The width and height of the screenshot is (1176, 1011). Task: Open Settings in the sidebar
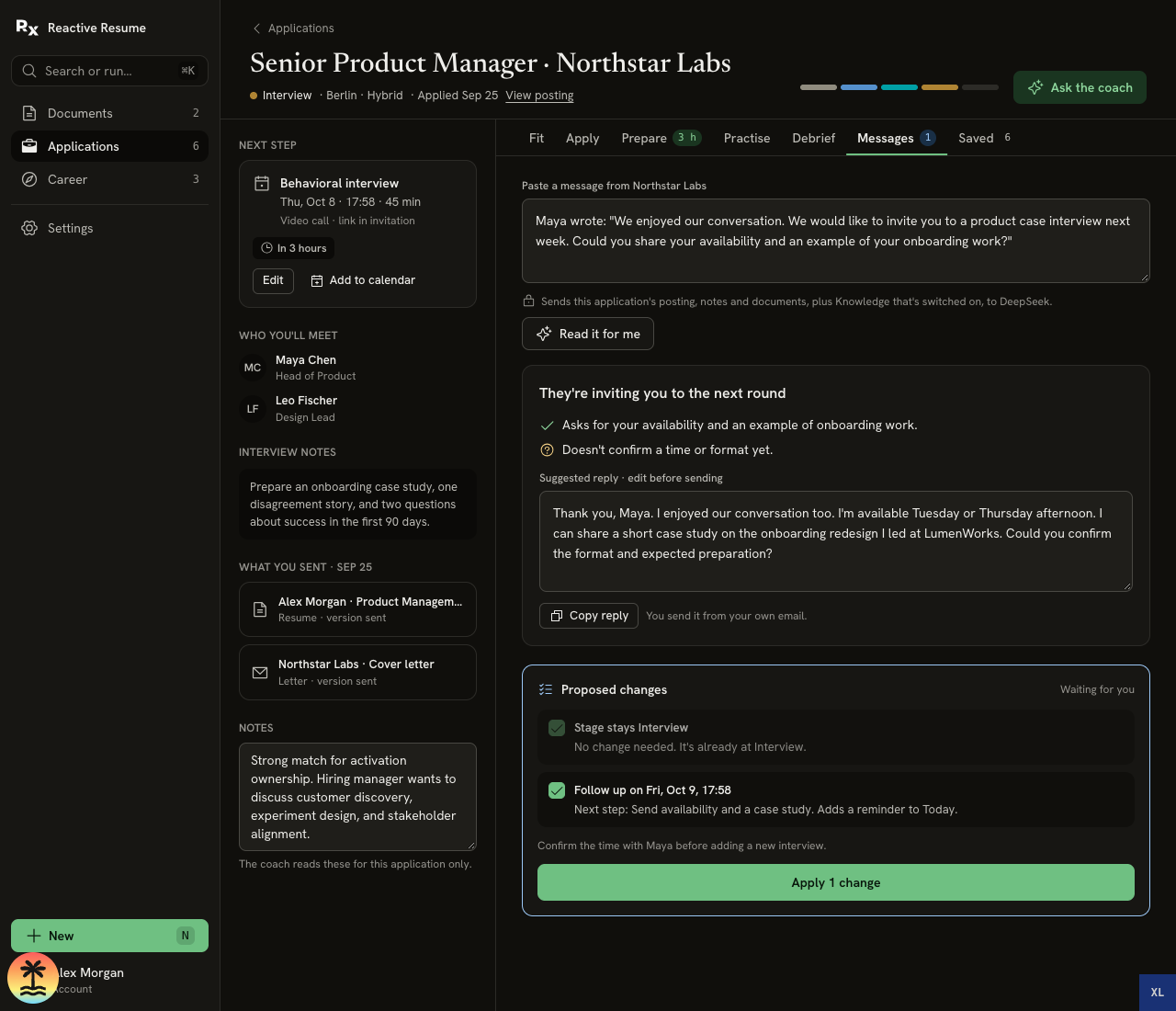coord(109,228)
